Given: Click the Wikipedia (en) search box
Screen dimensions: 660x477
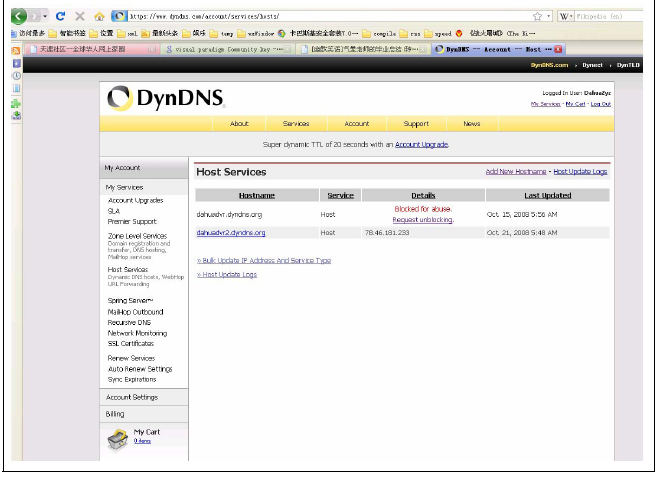Looking at the screenshot, I should pyautogui.click(x=608, y=16).
